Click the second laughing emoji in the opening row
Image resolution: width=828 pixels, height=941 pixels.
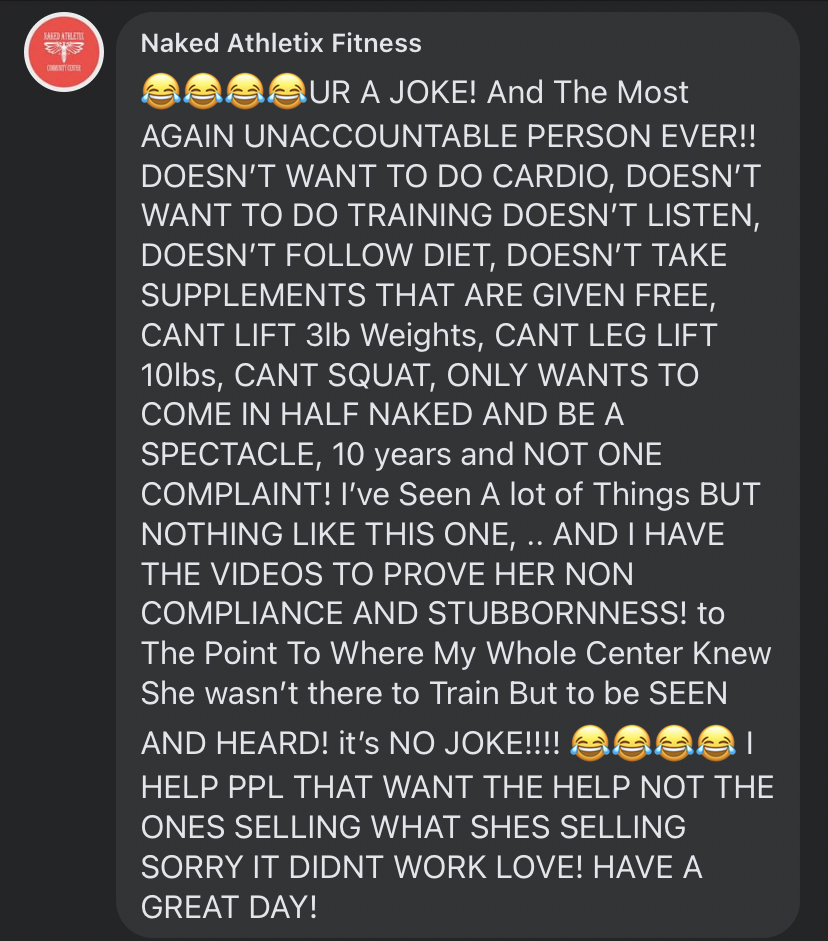point(203,92)
